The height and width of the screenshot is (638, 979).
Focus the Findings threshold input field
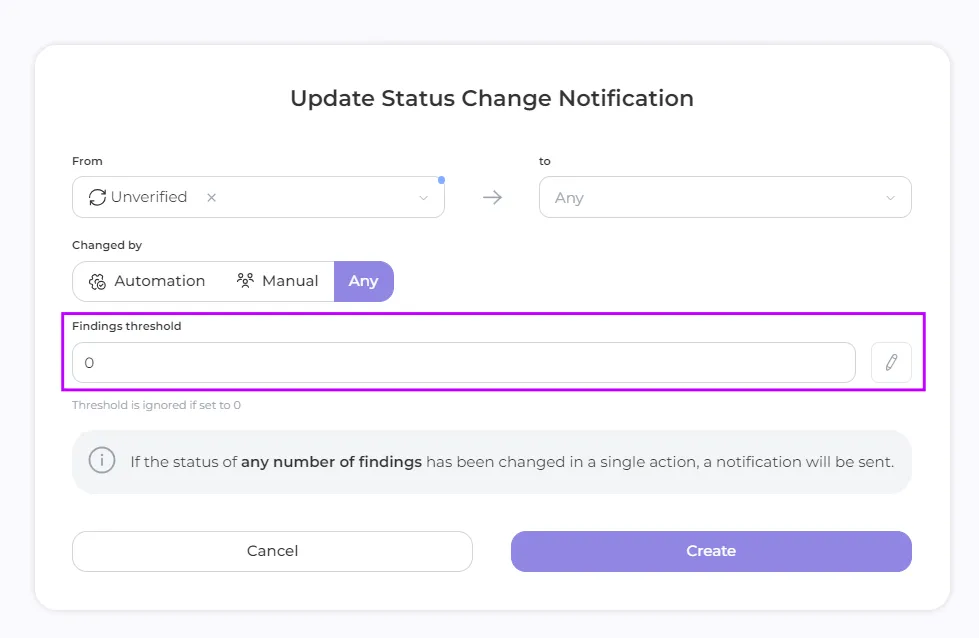click(x=463, y=363)
